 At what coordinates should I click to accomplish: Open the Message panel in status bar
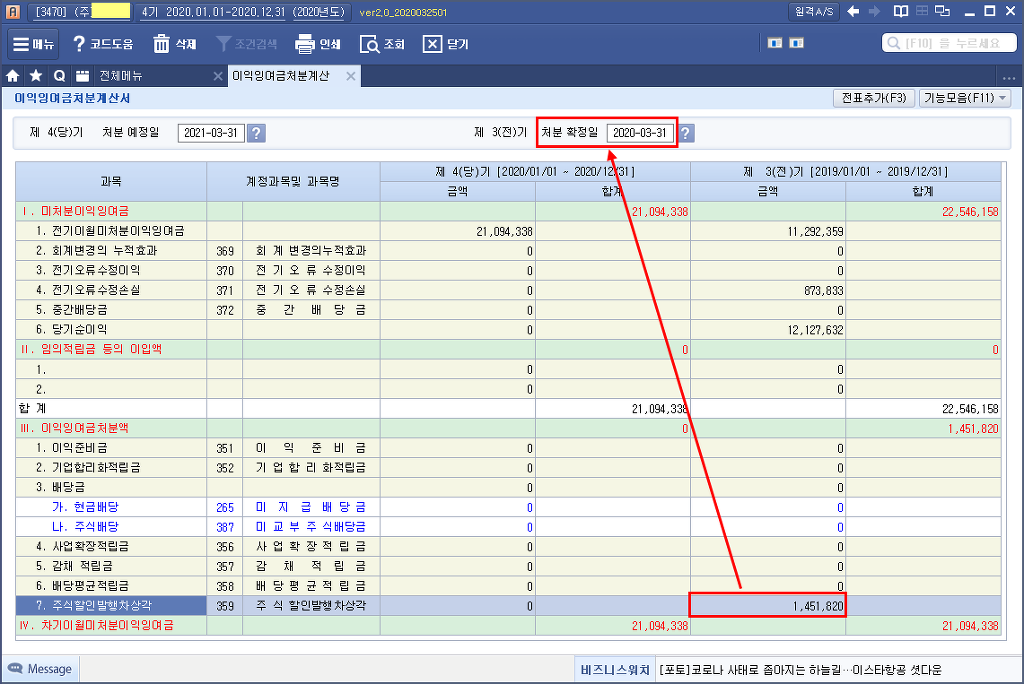pyautogui.click(x=40, y=669)
